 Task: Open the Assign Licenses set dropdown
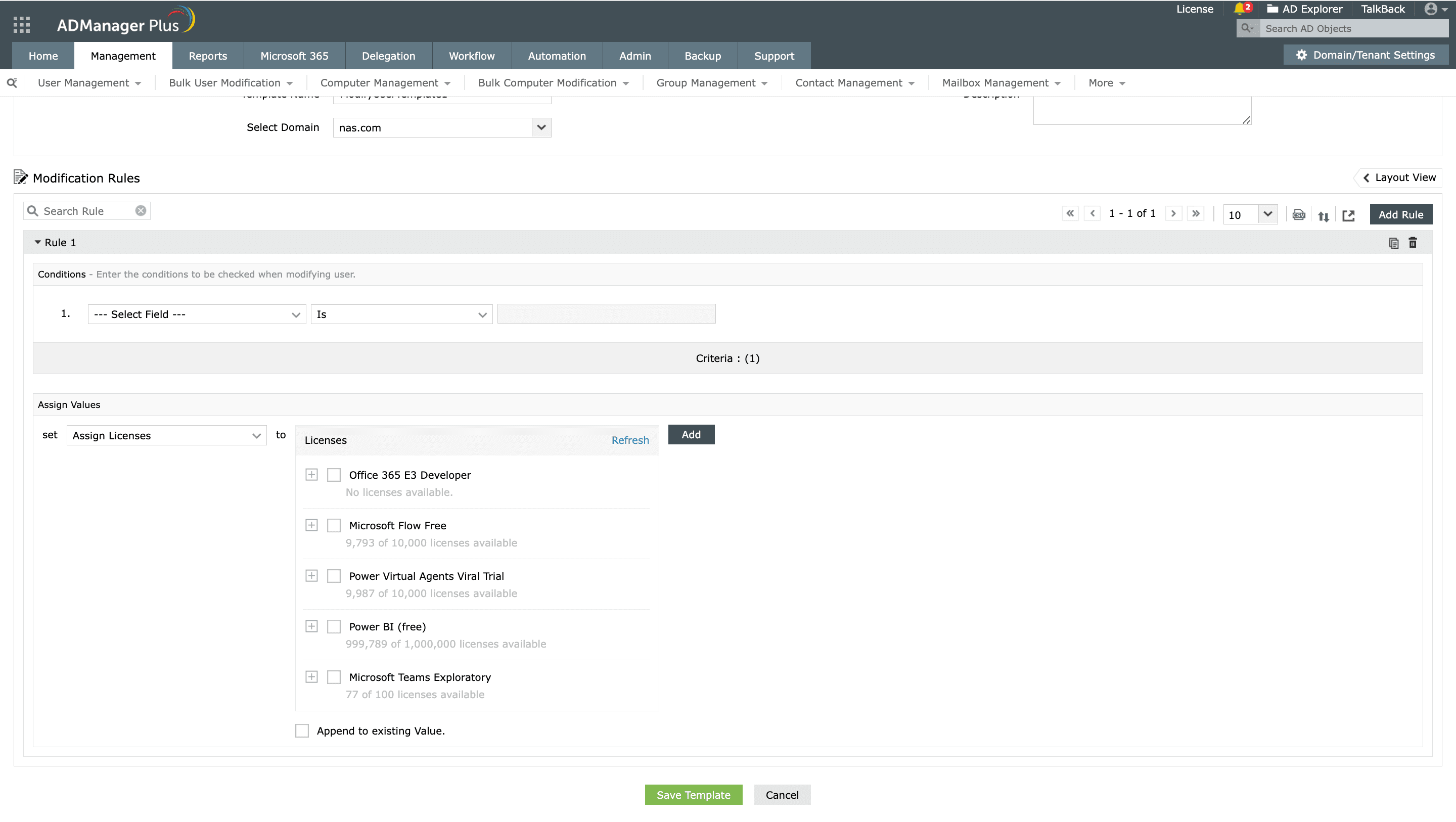click(166, 435)
